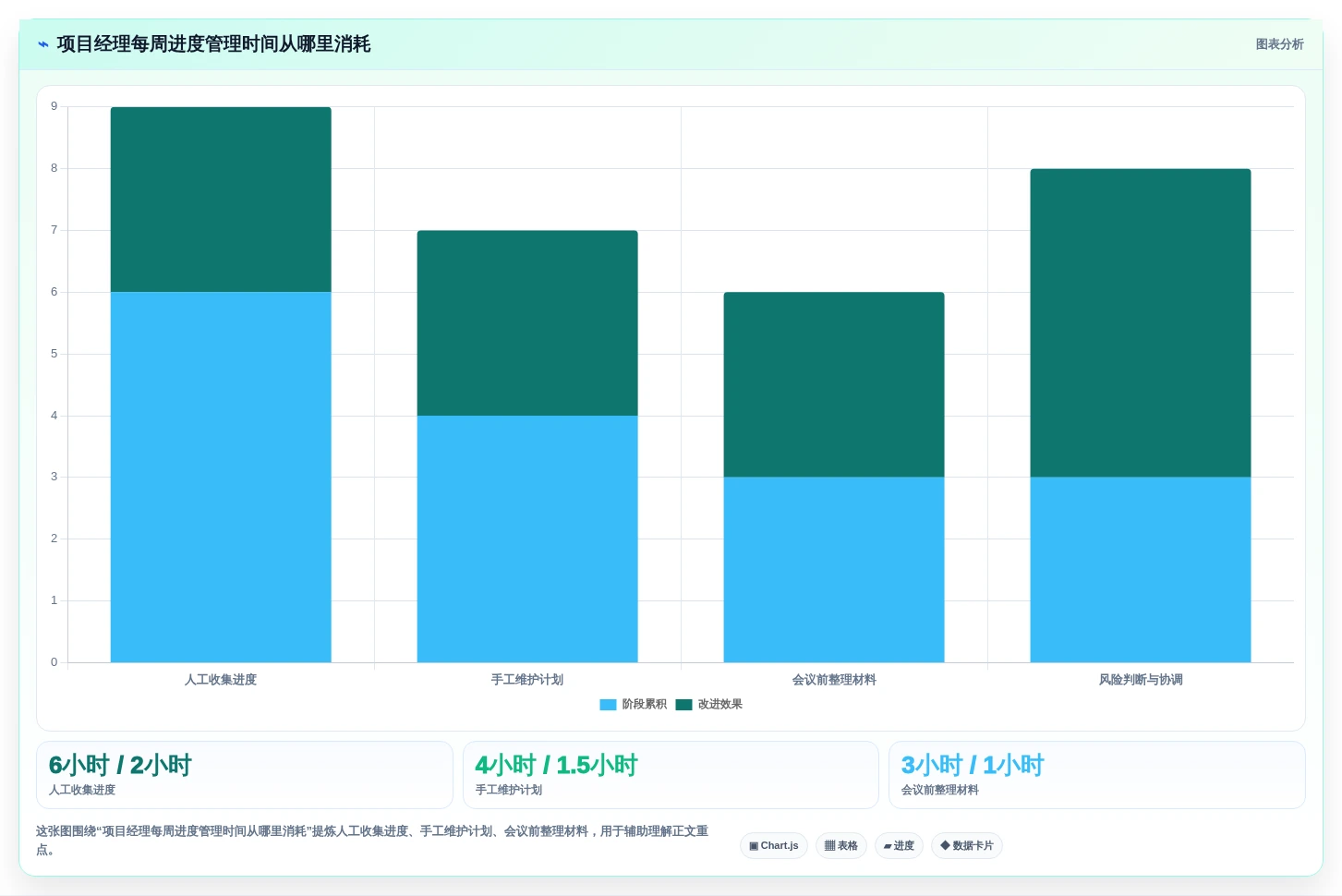Click the 手工维护计划 caption in the second card

tap(509, 790)
